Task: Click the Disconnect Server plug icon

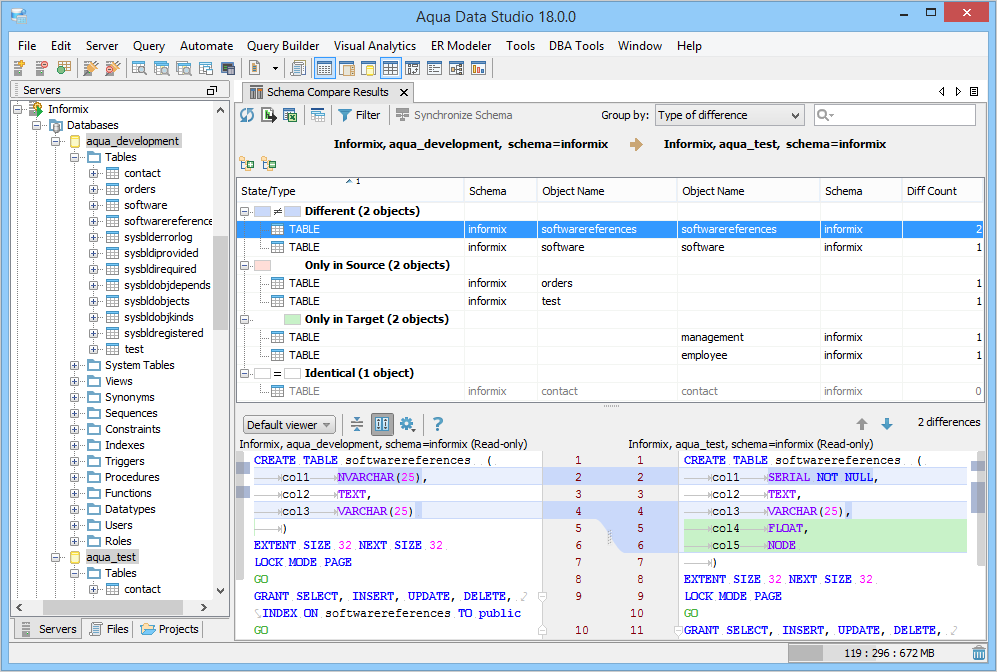Action: click(x=113, y=68)
